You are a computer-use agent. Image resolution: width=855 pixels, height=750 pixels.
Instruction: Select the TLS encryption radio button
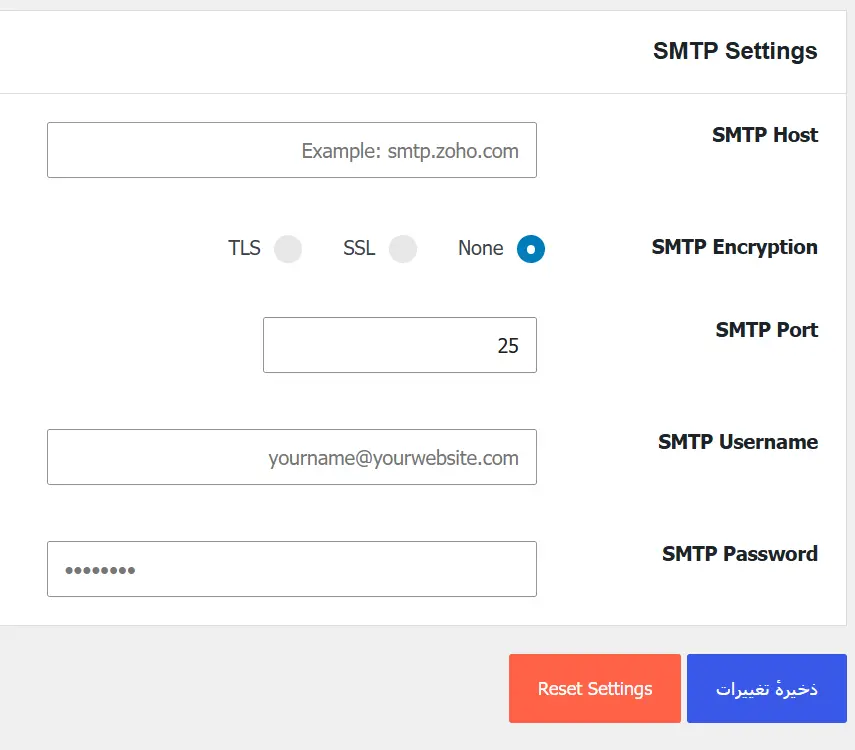tap(288, 249)
